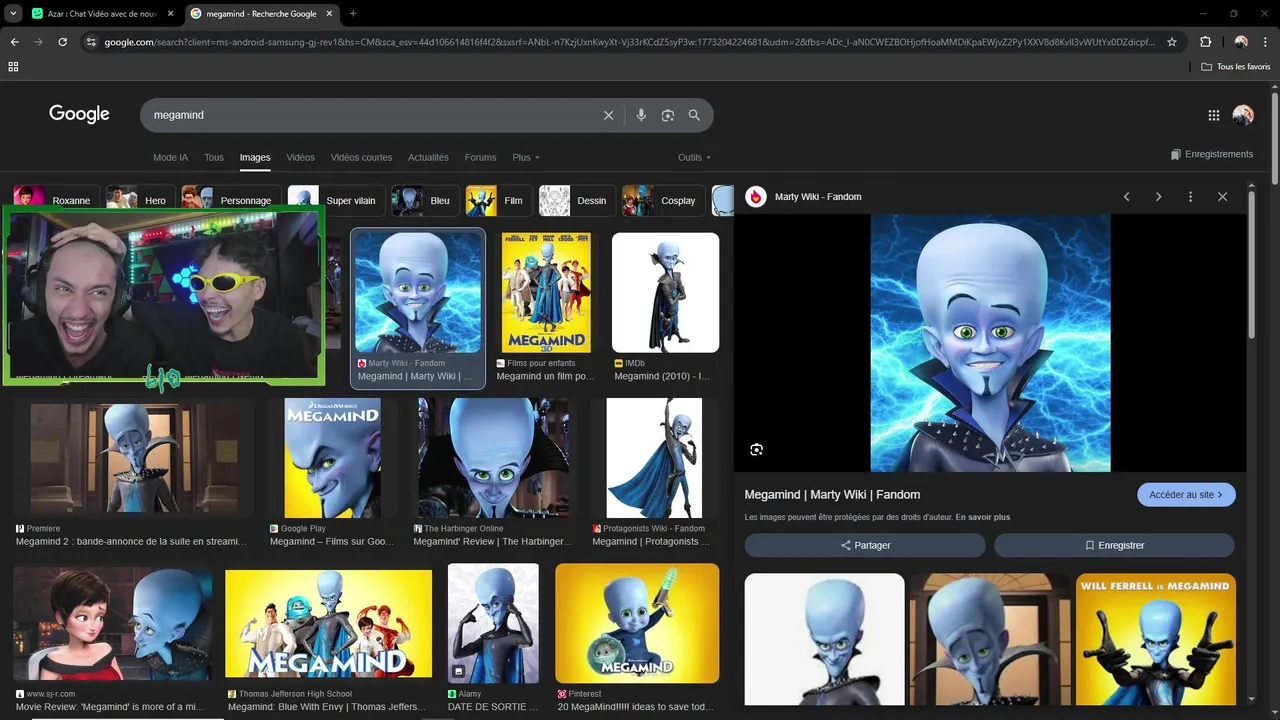Open the tab search dropdown arrow
This screenshot has height=720, width=1280.
point(13,14)
